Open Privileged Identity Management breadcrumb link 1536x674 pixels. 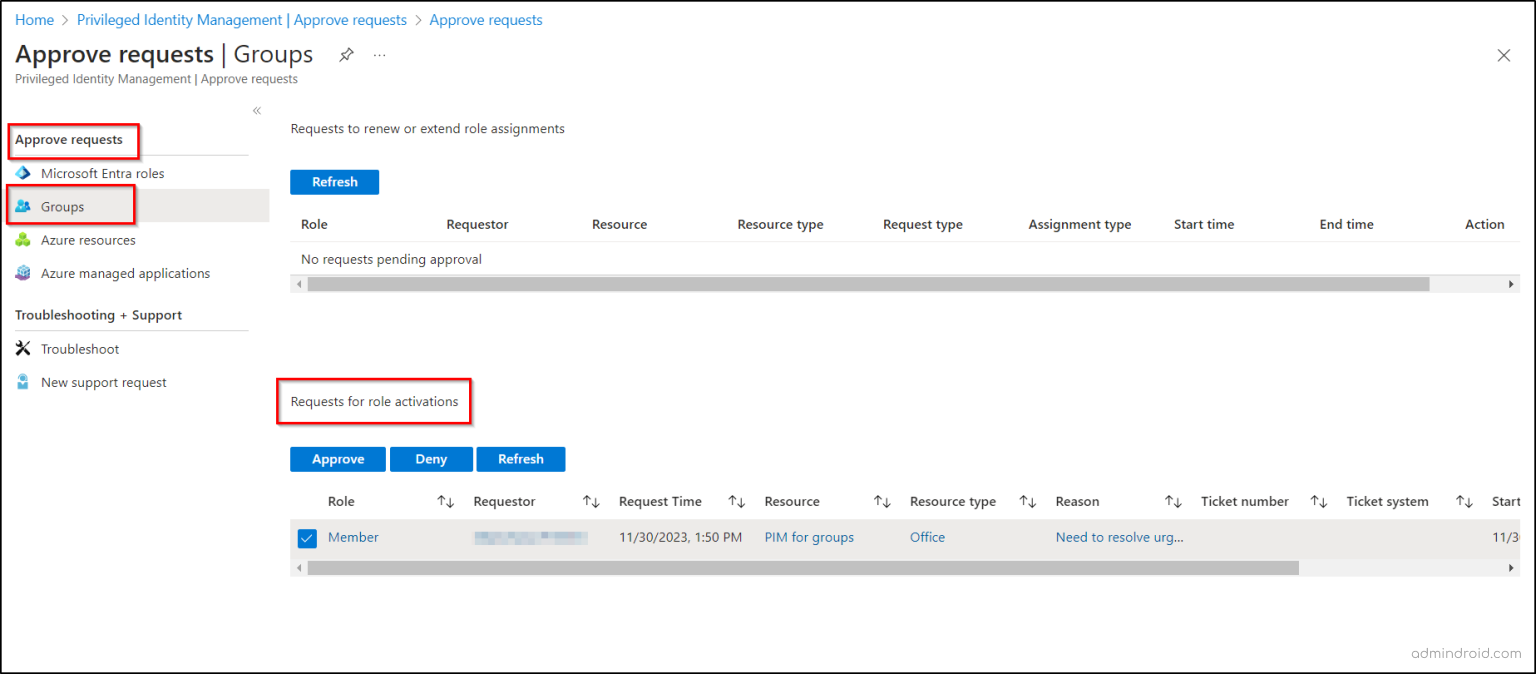242,20
